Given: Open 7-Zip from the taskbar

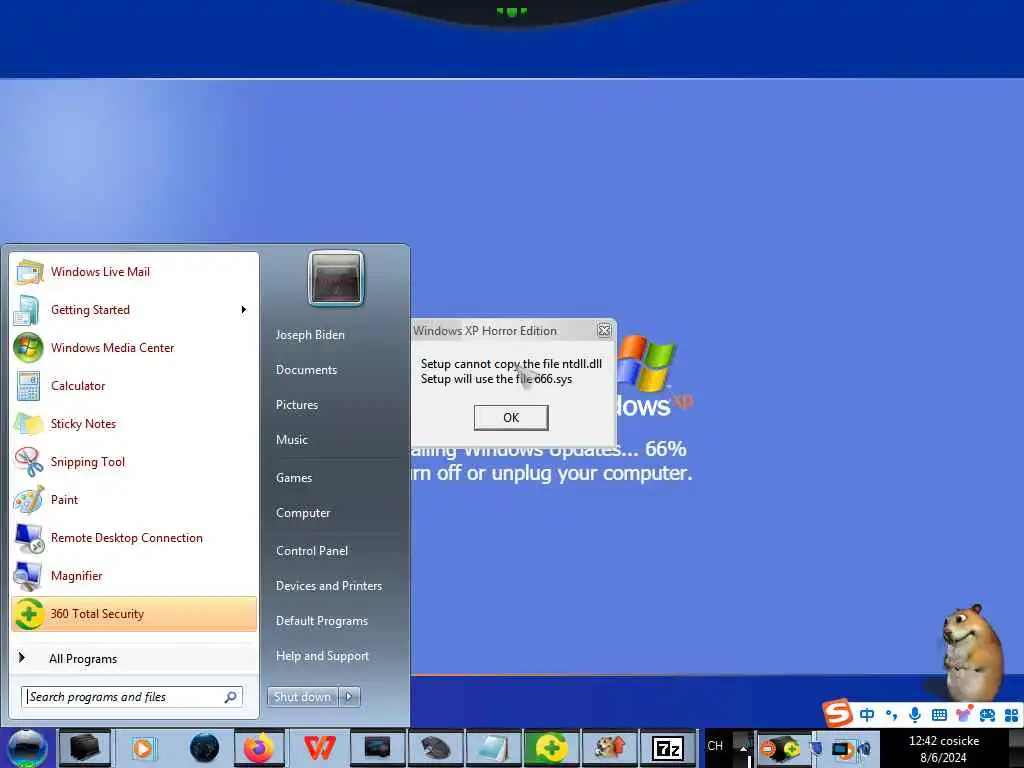Looking at the screenshot, I should (x=667, y=748).
